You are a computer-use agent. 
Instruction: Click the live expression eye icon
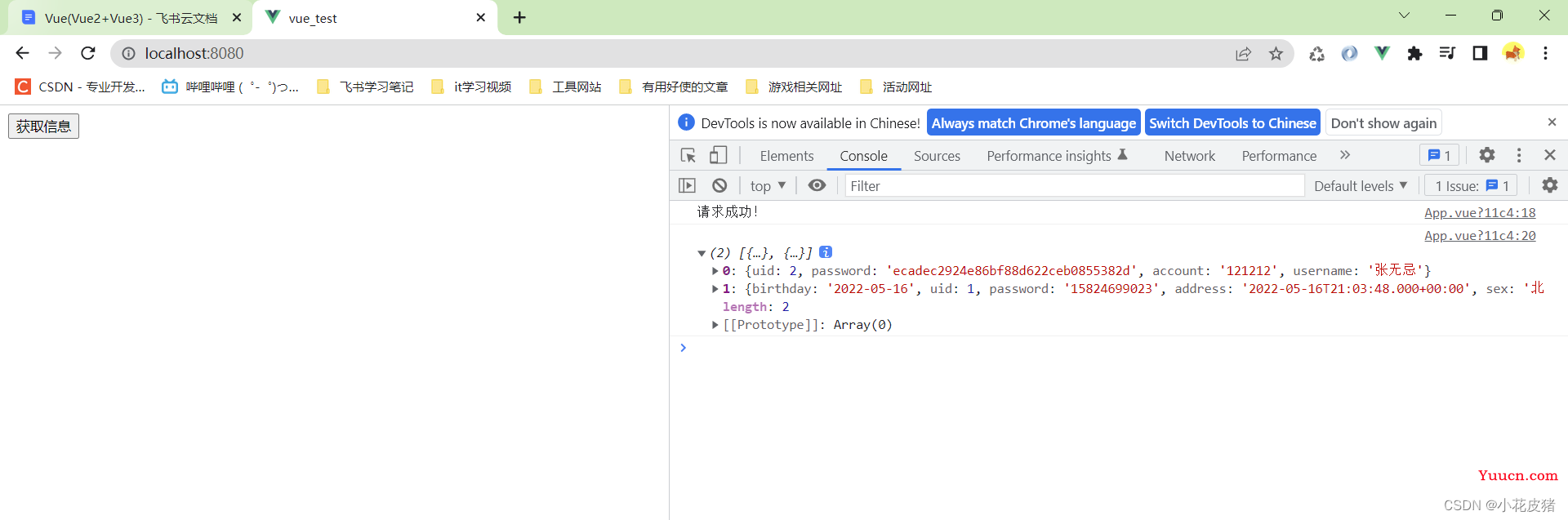coord(817,185)
